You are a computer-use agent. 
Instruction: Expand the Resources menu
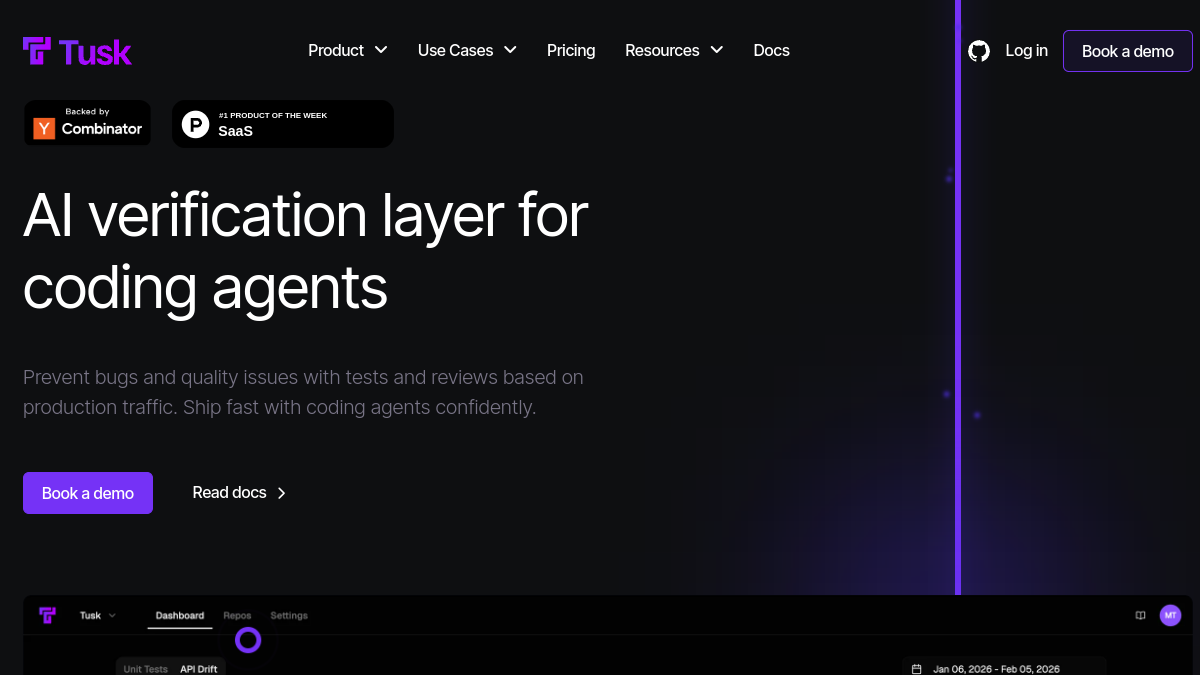[x=674, y=50]
